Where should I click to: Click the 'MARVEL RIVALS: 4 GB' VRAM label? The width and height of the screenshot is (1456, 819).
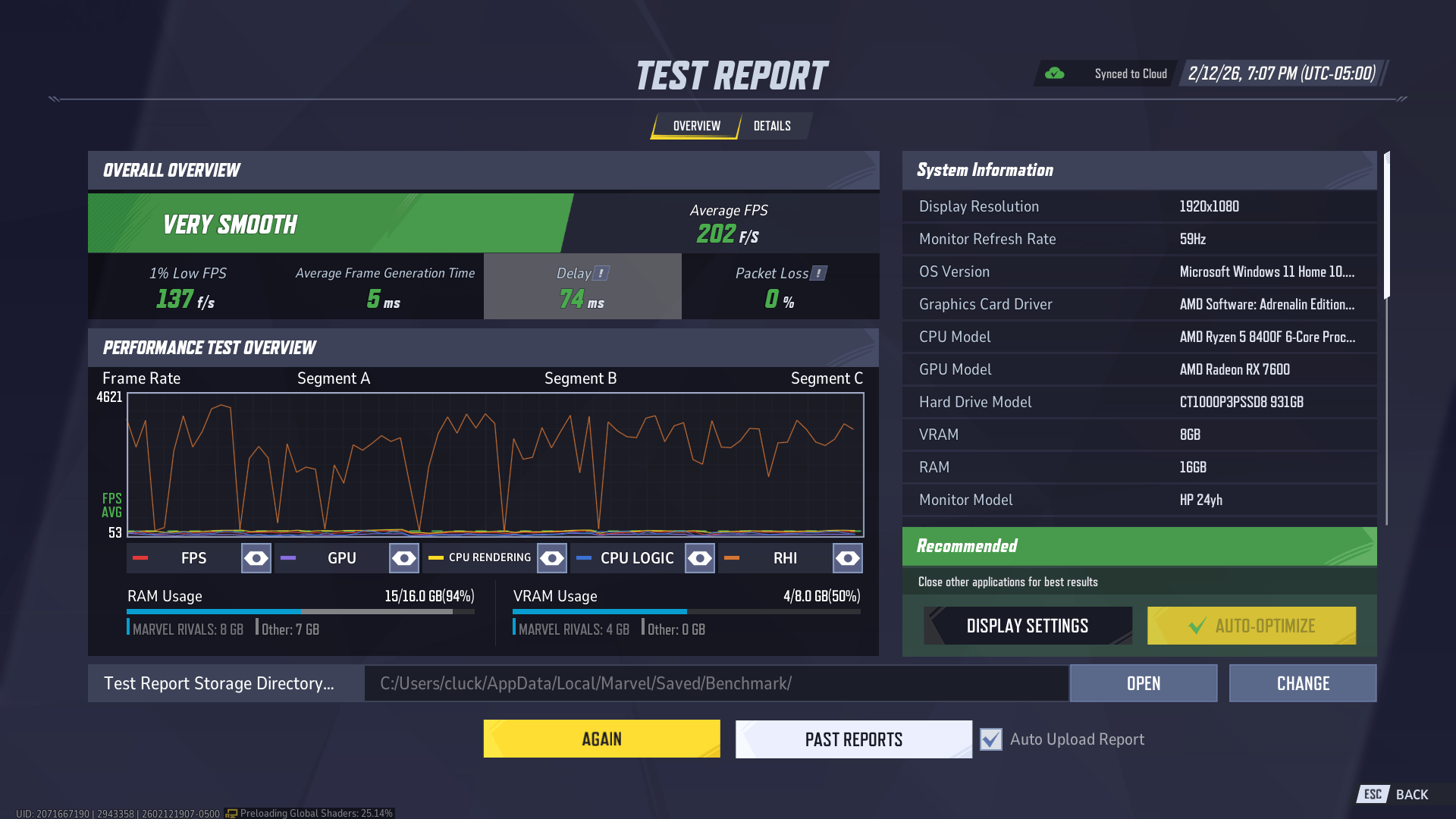pyautogui.click(x=574, y=629)
